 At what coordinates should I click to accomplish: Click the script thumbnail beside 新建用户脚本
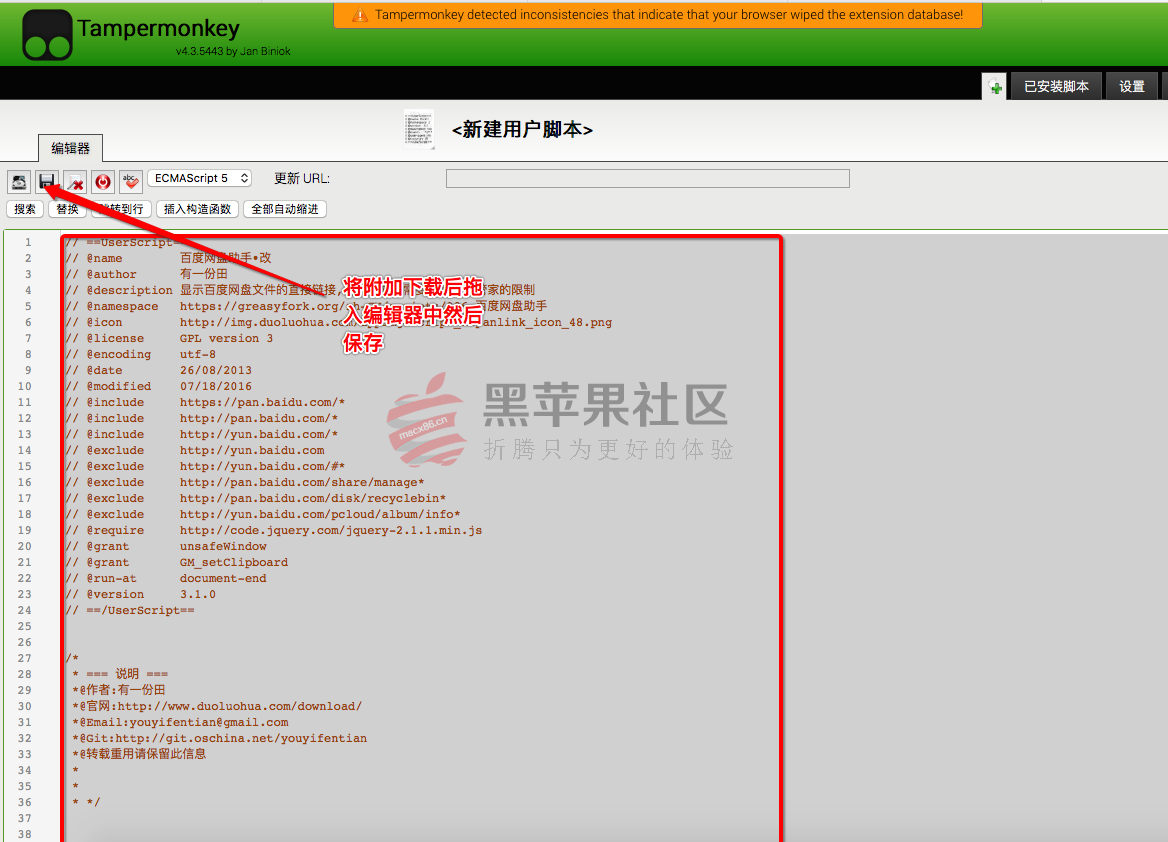pyautogui.click(x=419, y=129)
